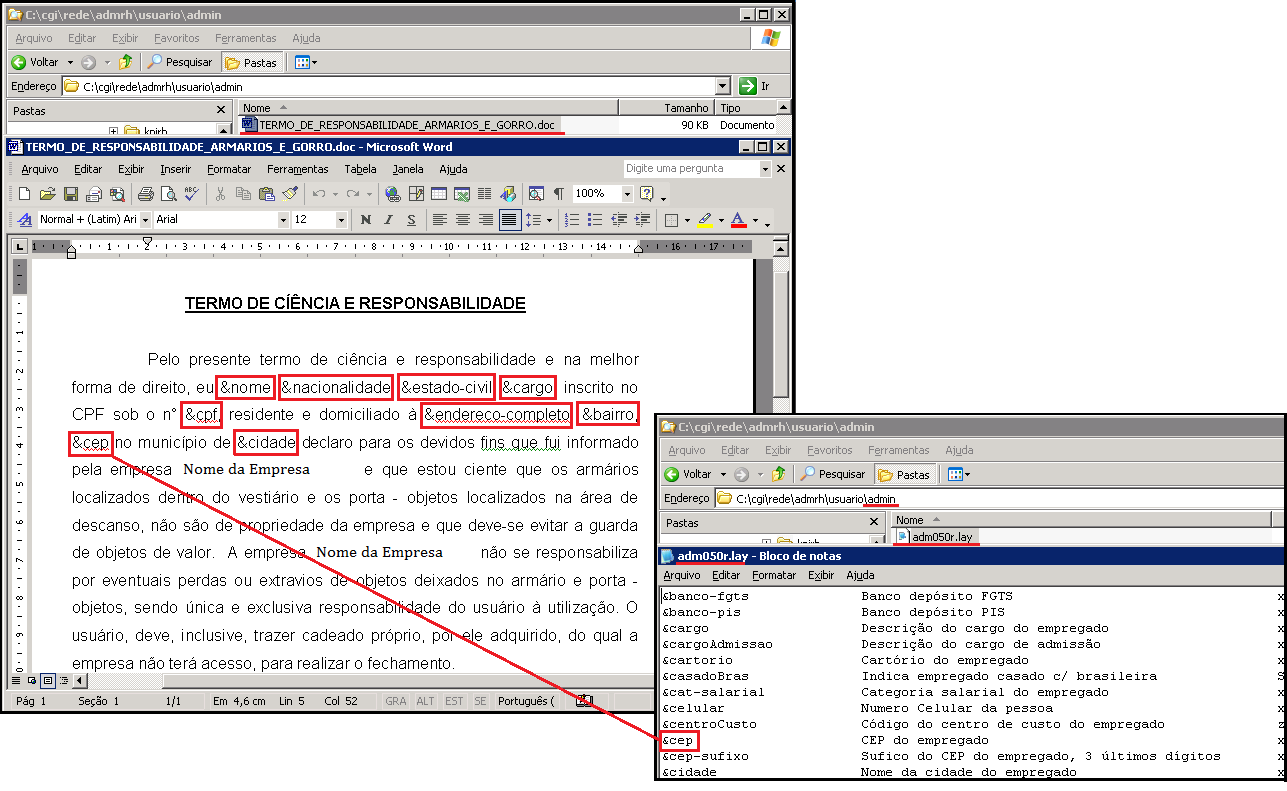Select adm050r.lay file in Explorer list
The image size is (1287, 791).
coord(934,537)
